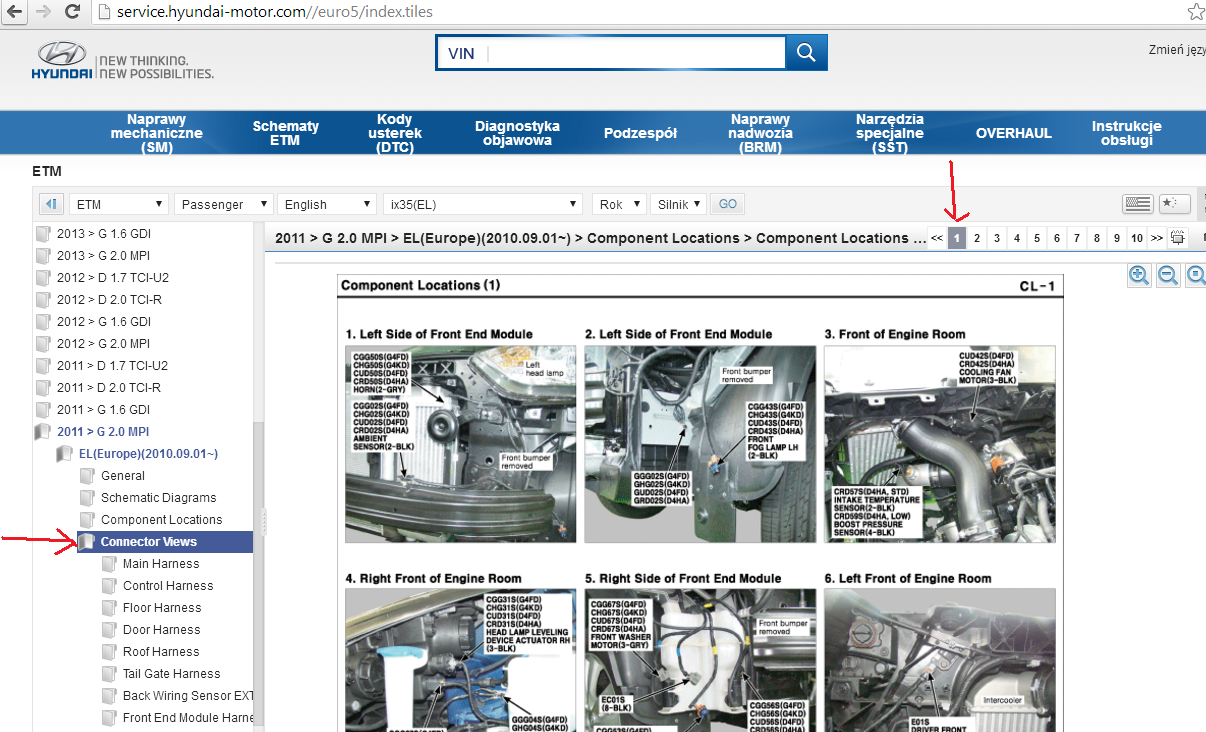The image size is (1206, 732).
Task: Go to page 10
Action: click(1136, 238)
